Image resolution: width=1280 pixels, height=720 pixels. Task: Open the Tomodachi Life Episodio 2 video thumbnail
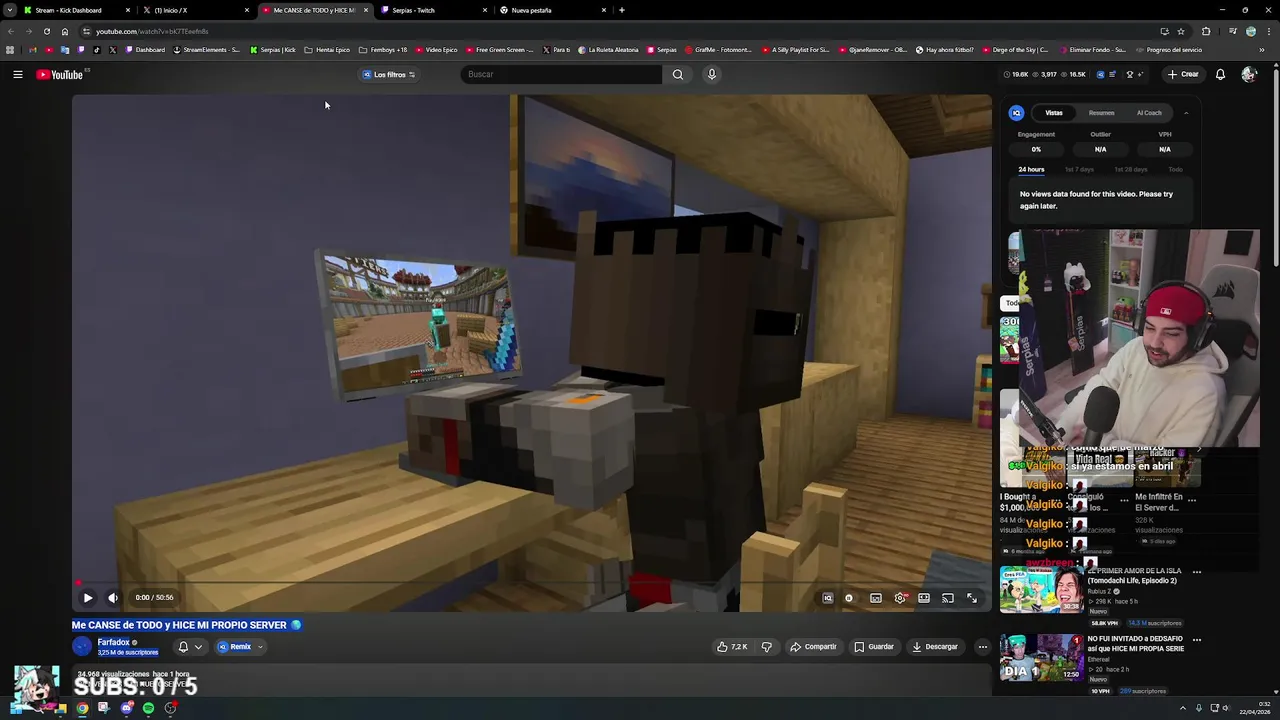tap(1040, 590)
